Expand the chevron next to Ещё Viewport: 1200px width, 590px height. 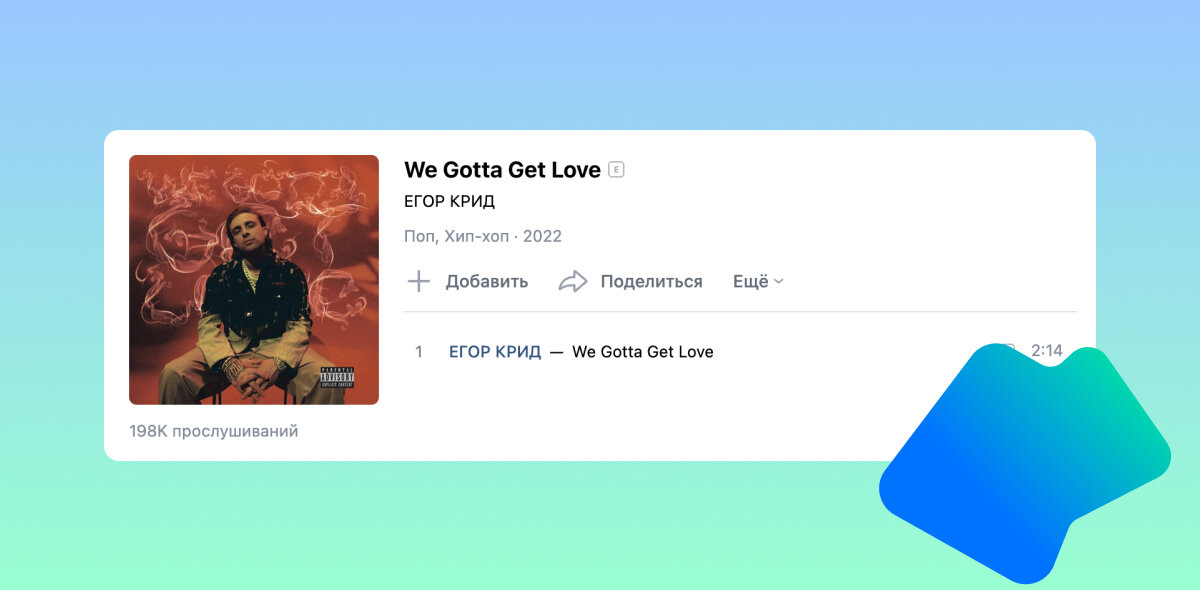pos(779,282)
